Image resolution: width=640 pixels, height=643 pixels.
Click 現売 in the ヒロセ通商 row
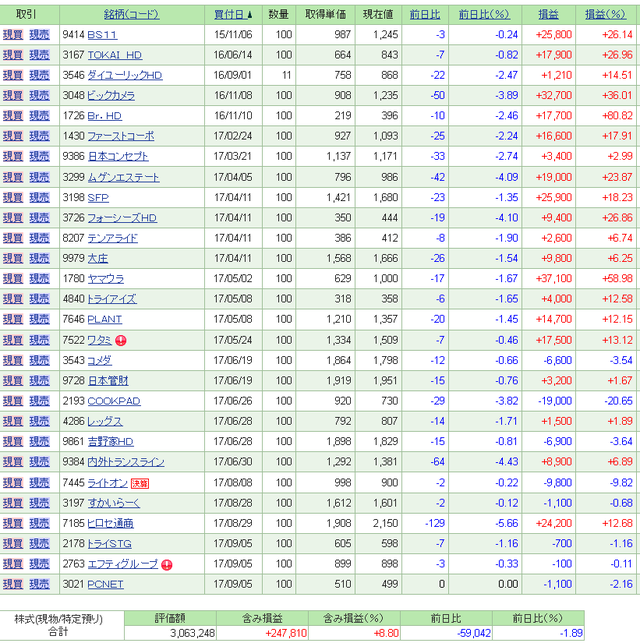(39, 524)
